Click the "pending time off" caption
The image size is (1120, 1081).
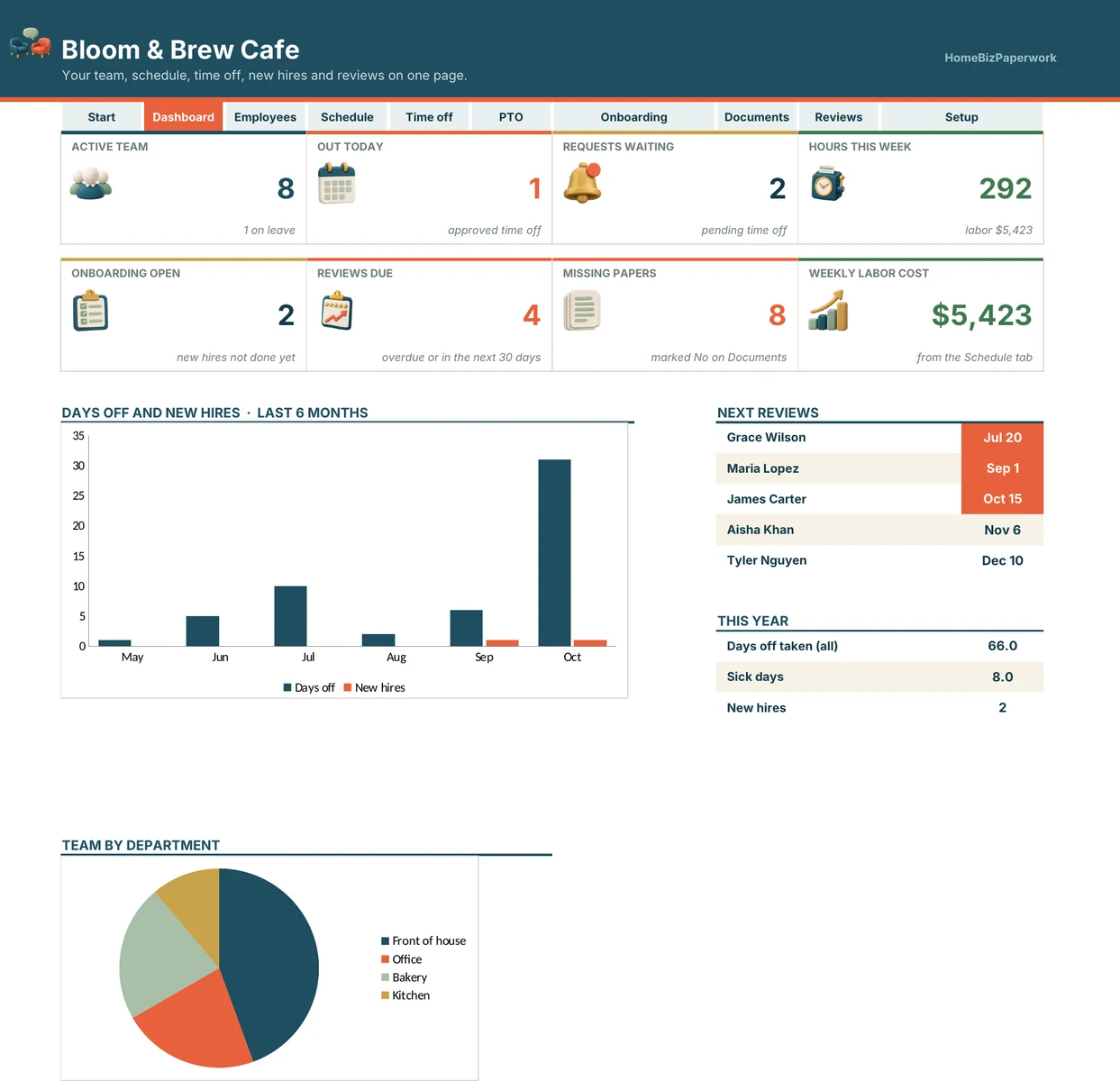(743, 231)
